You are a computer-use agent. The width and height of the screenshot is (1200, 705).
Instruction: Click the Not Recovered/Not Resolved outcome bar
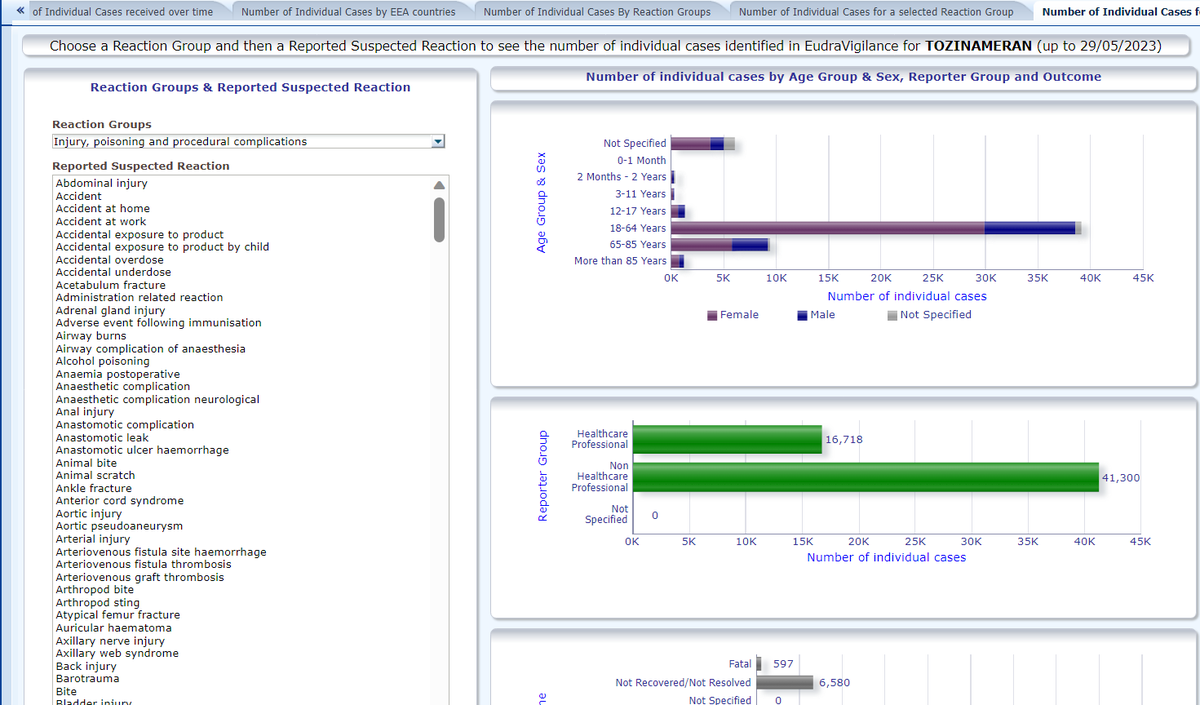tap(784, 683)
